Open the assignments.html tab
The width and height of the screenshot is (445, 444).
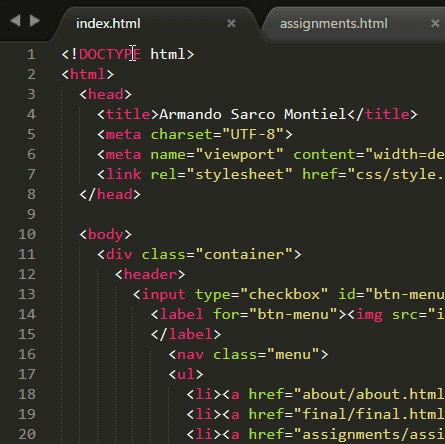click(x=334, y=24)
